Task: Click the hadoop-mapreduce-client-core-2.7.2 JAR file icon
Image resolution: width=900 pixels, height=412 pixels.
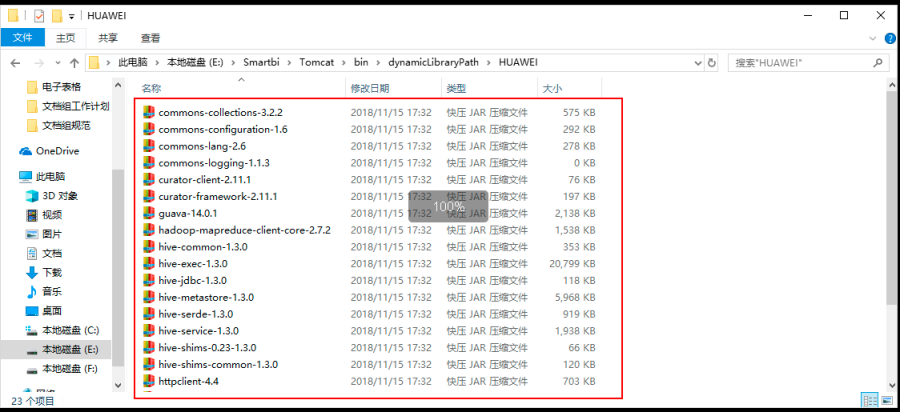Action: [x=149, y=230]
